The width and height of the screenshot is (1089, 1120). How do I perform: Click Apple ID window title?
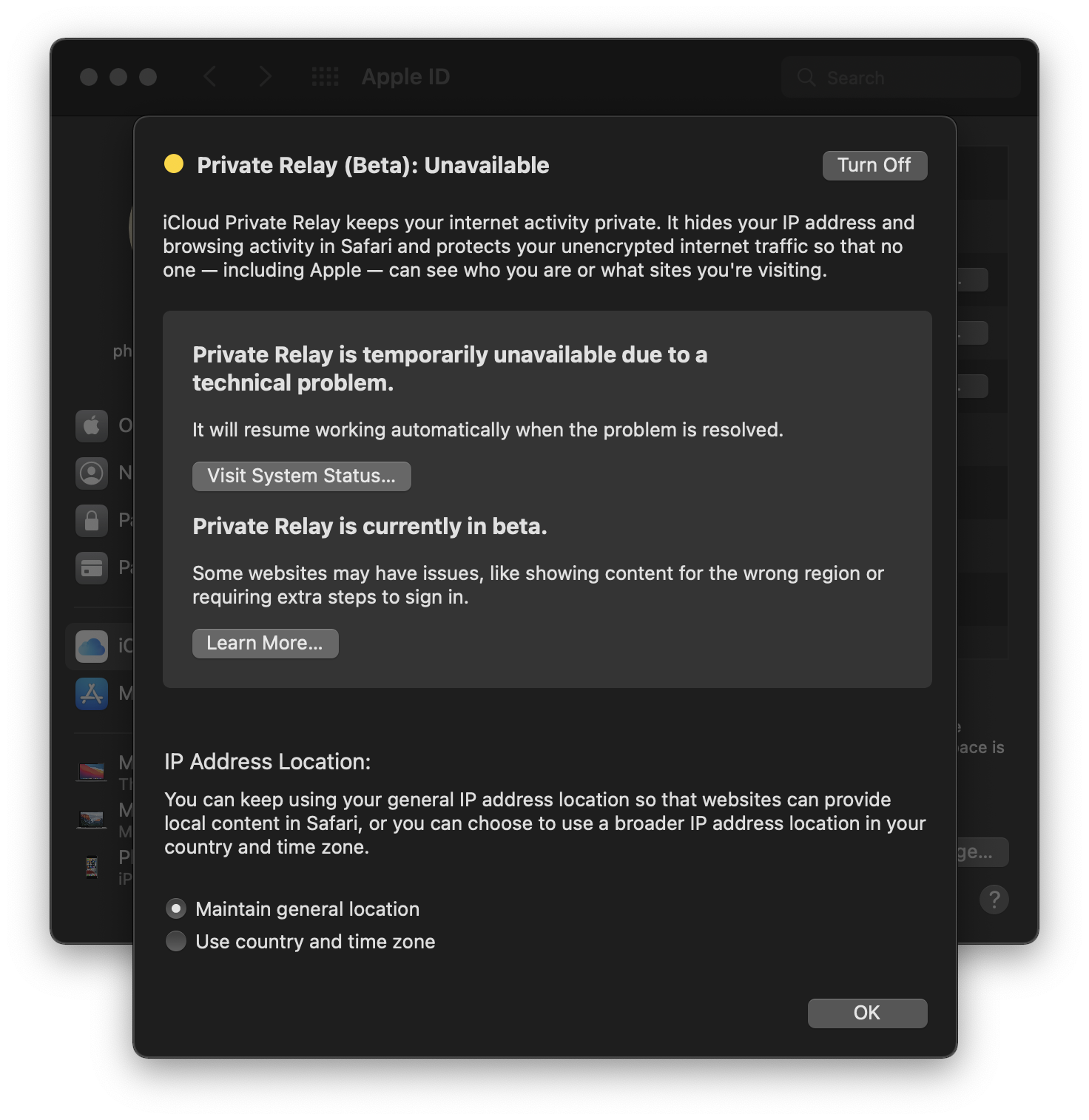coord(405,76)
